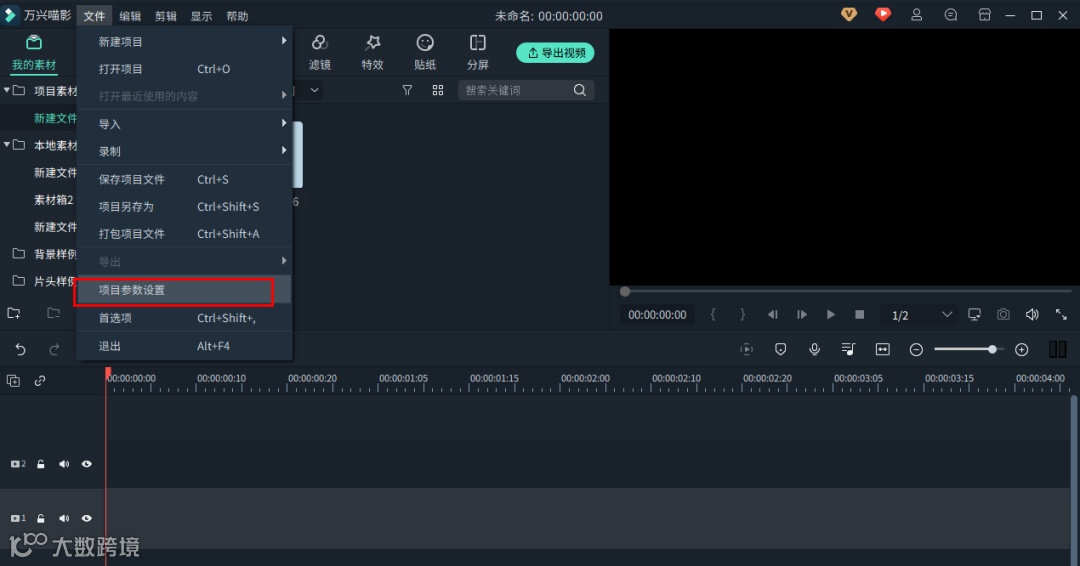Click the preview progress slider handle
Viewport: 1080px width, 566px height.
pos(625,292)
